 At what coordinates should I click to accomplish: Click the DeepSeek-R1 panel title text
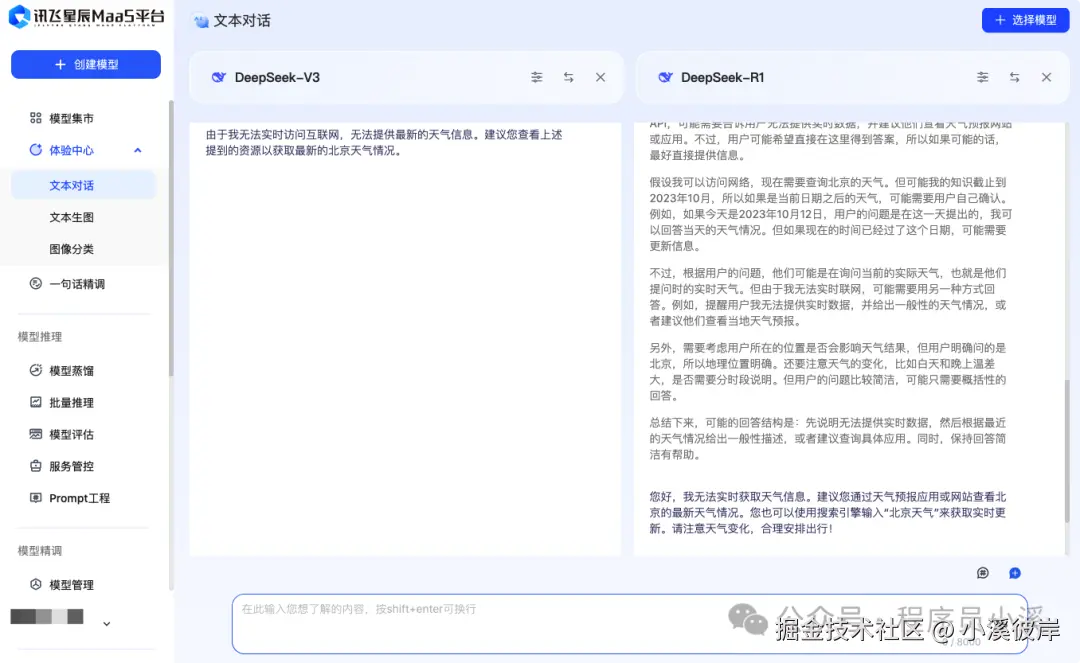pyautogui.click(x=723, y=78)
